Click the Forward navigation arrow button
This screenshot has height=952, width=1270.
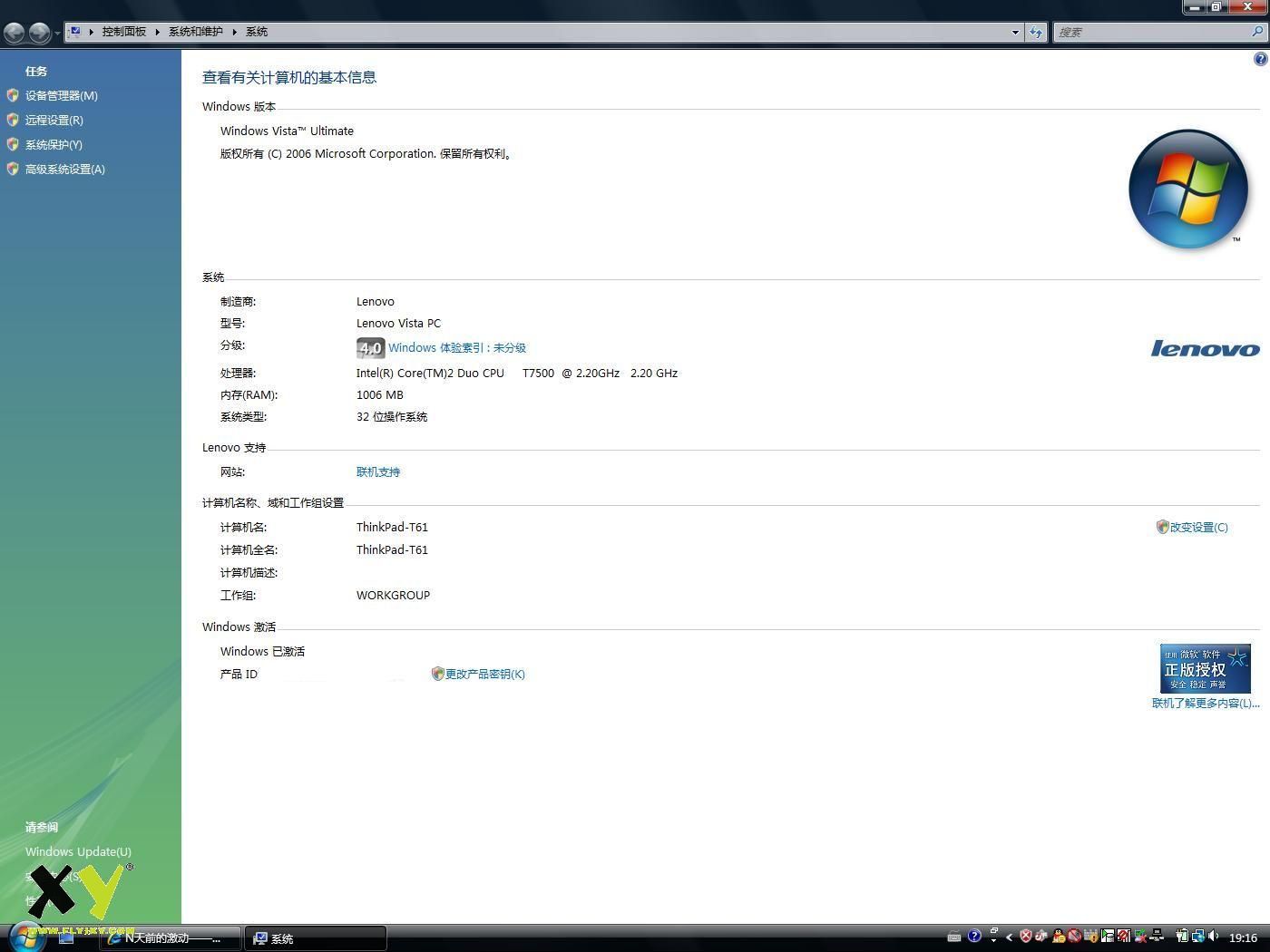point(39,33)
